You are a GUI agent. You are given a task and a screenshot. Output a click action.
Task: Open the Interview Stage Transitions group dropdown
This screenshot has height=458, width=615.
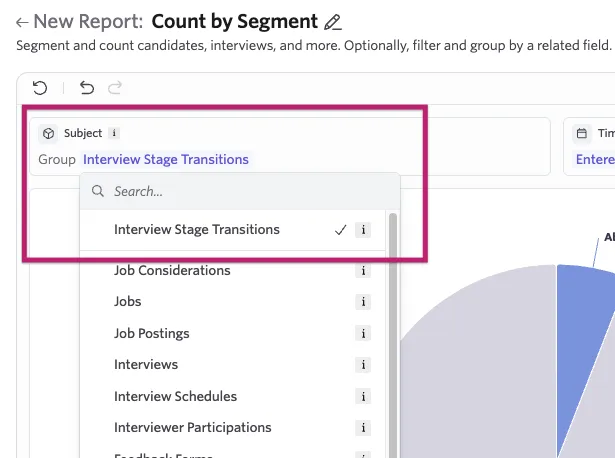pos(166,160)
